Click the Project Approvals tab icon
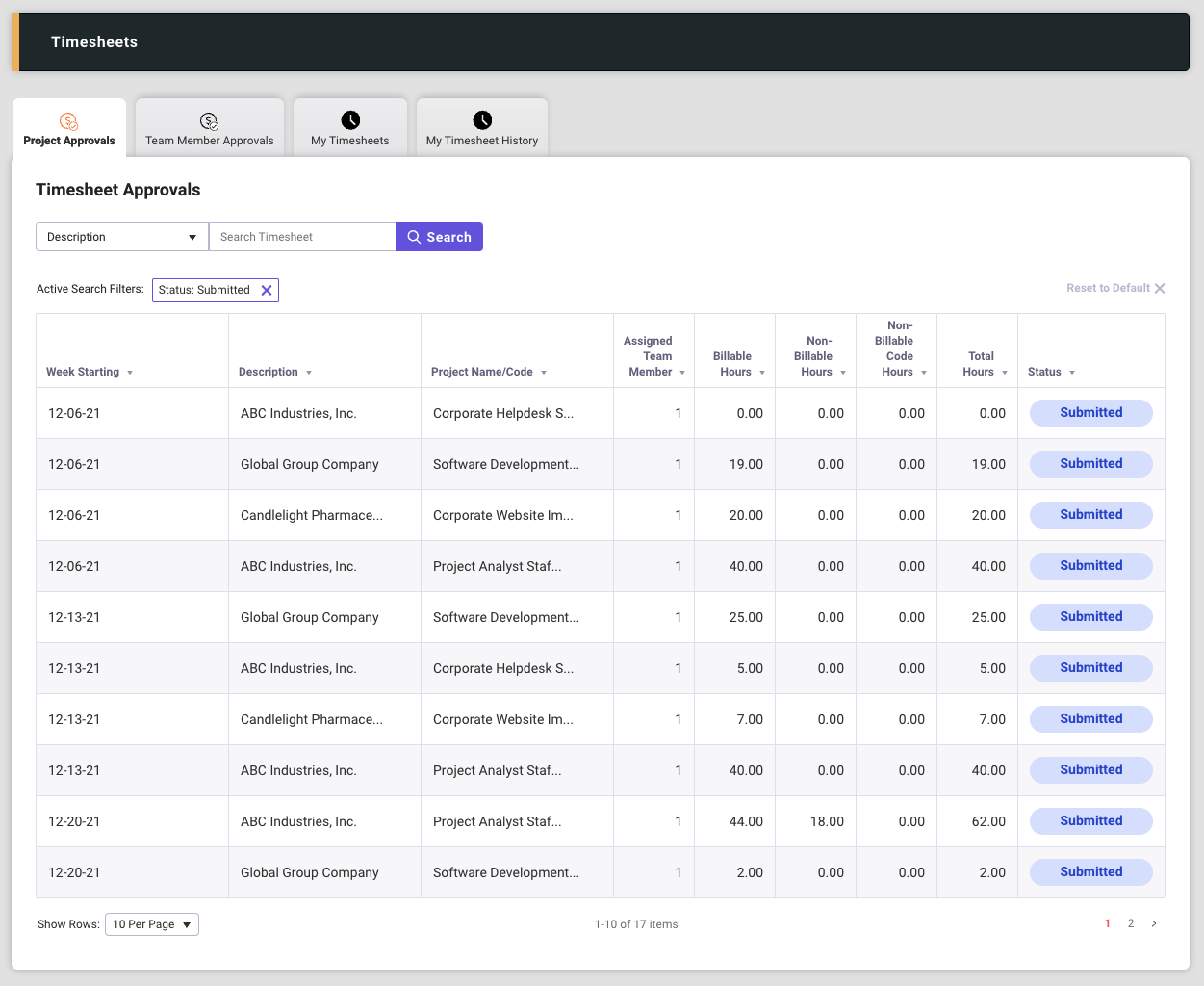The image size is (1204, 986). 68,121
